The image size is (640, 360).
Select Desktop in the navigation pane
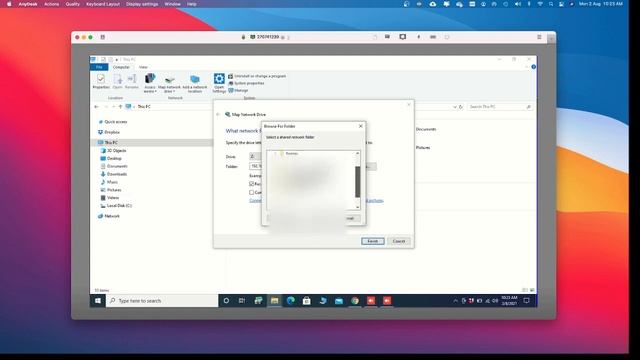(x=111, y=158)
